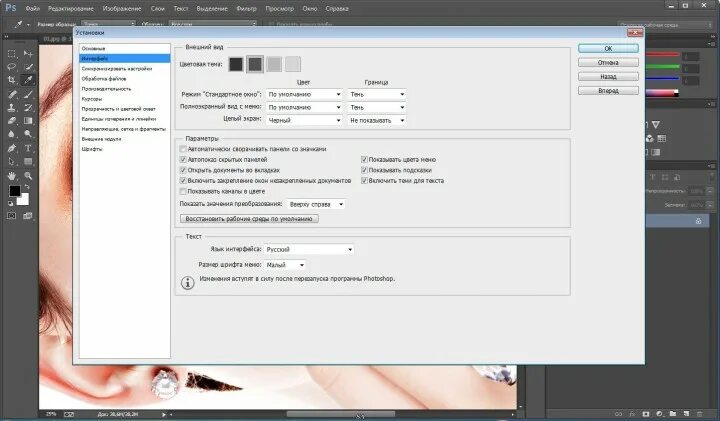
Task: Click the lock icon on the layer row
Action: pos(698,221)
